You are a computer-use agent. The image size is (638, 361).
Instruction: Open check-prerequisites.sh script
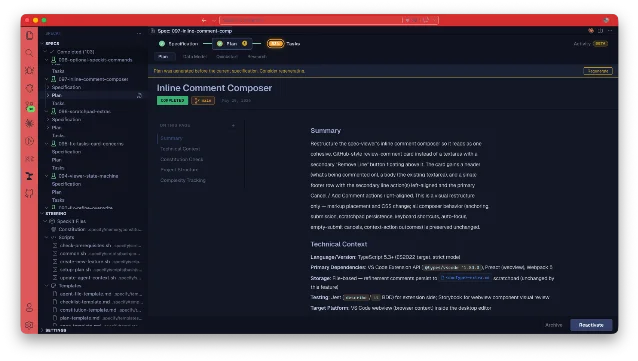click(x=98, y=245)
